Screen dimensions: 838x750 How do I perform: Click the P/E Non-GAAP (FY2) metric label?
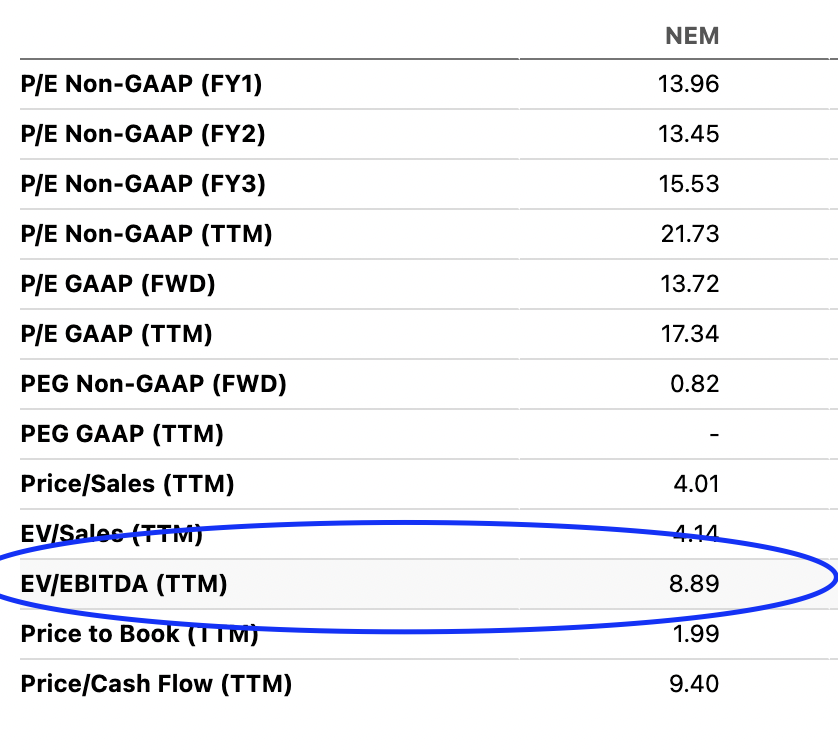point(143,134)
